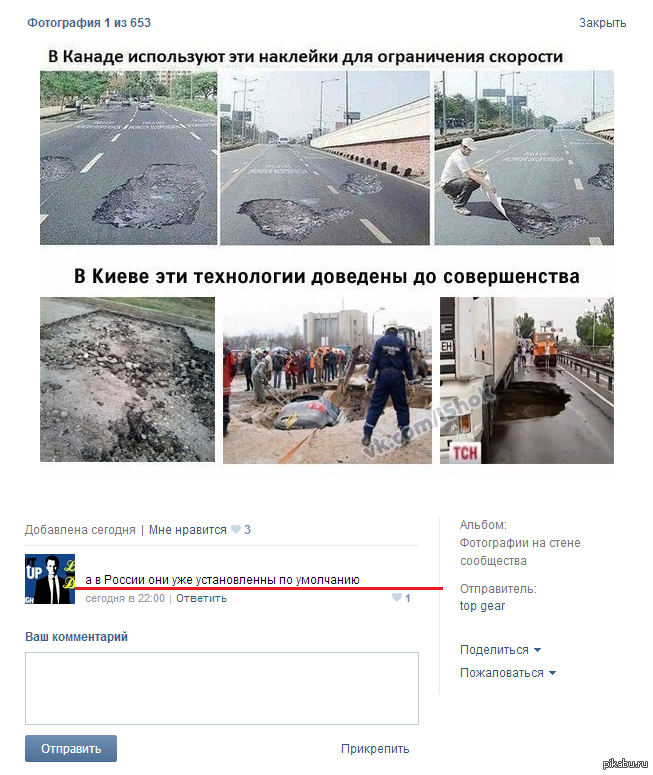The image size is (653, 775).
Task: Click the Закрыть link
Action: (602, 23)
